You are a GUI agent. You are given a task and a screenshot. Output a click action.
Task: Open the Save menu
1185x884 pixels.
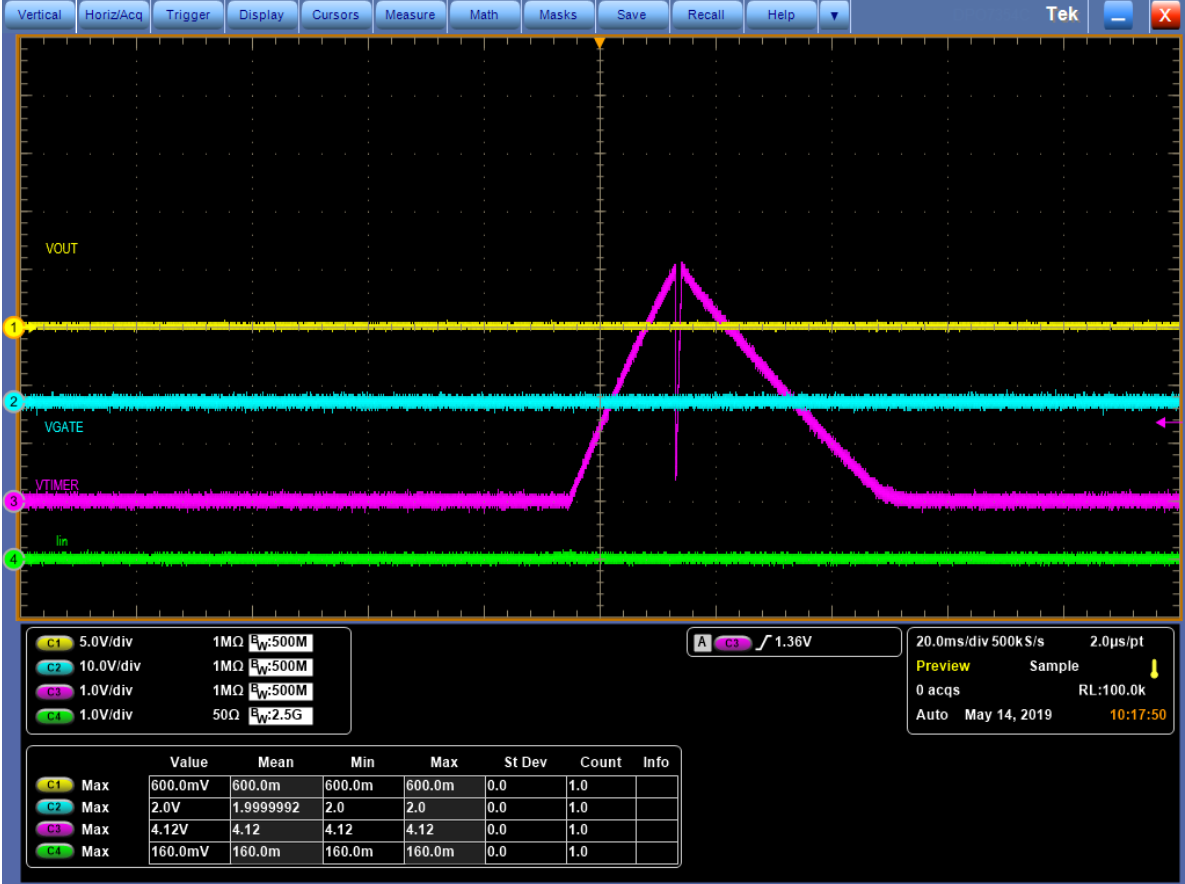click(632, 15)
